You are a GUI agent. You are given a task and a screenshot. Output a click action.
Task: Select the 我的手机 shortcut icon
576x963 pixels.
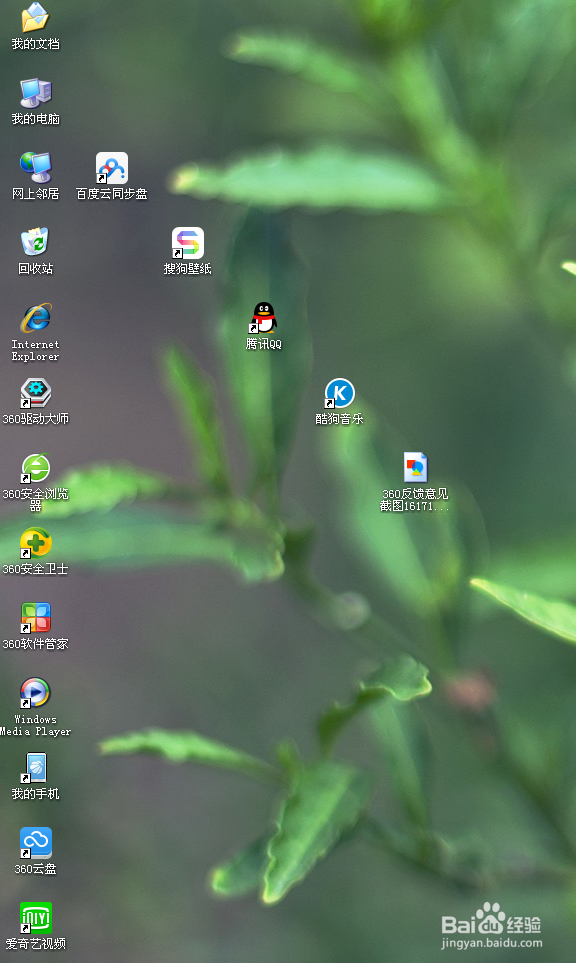point(36,768)
